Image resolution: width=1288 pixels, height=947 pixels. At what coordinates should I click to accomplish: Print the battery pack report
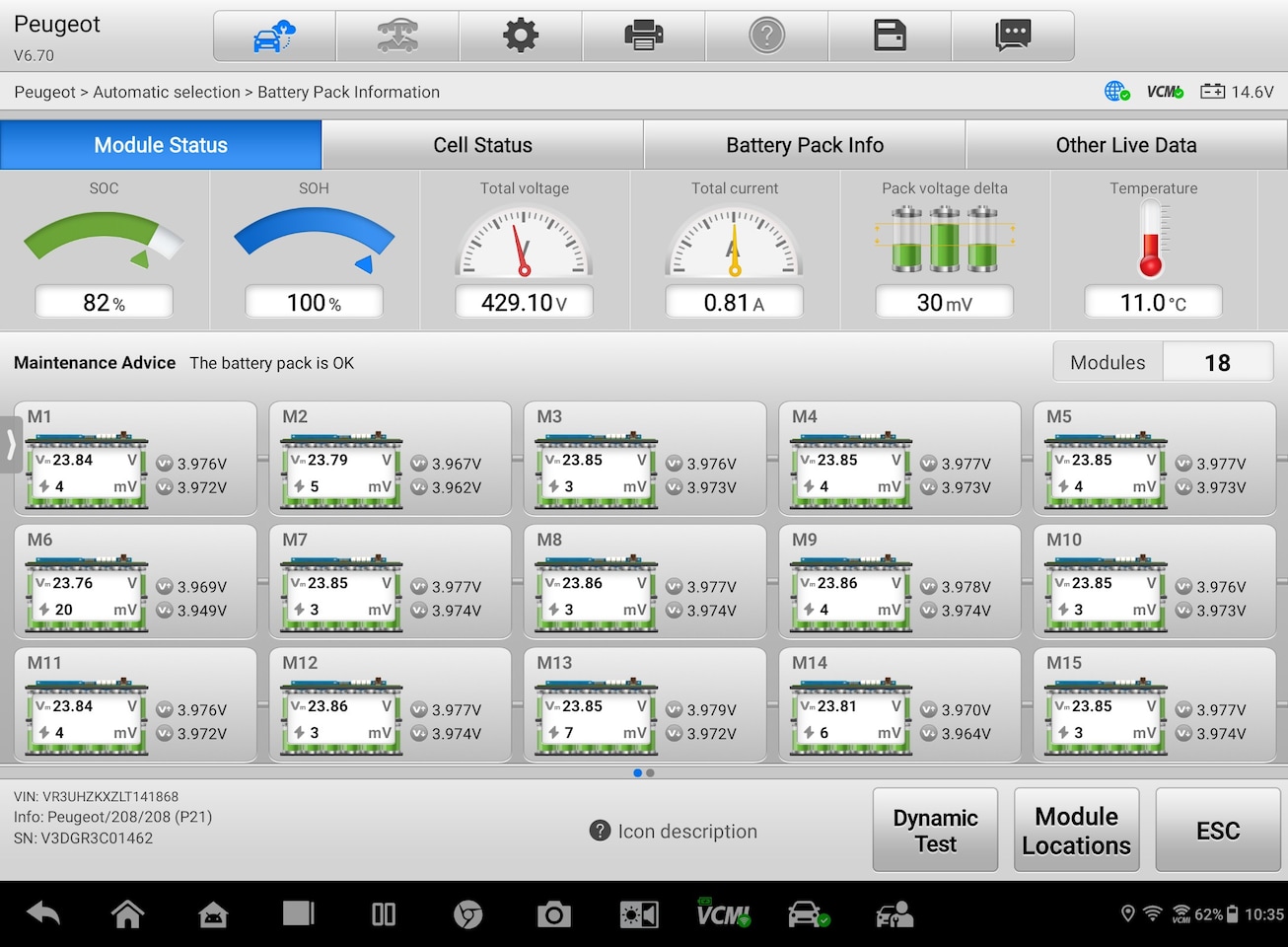644,36
